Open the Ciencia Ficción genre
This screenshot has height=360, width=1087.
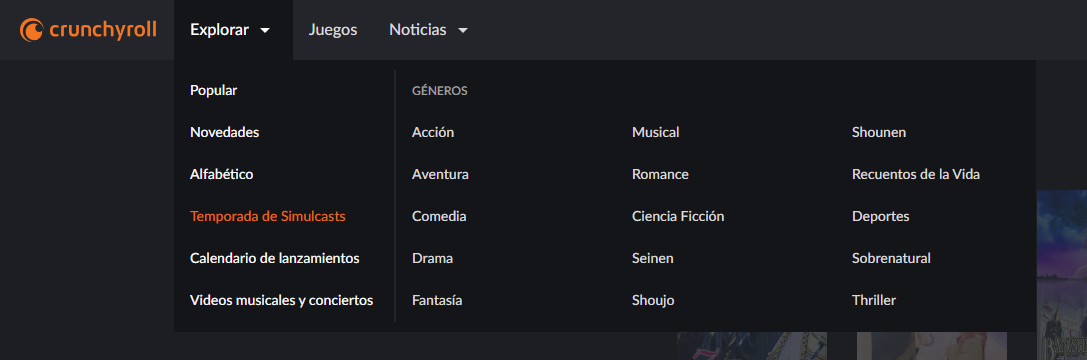click(678, 216)
